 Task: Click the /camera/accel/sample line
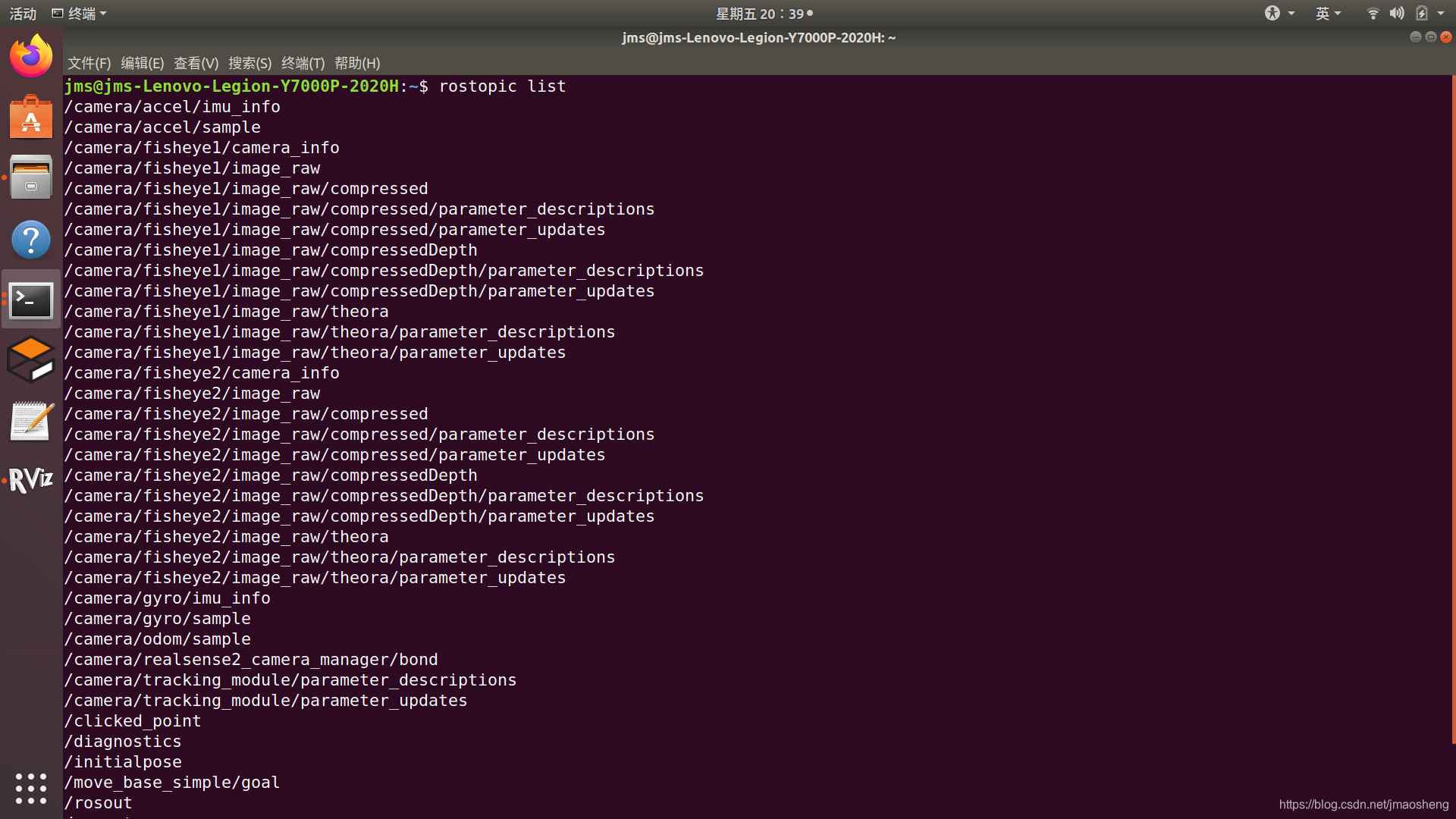tap(162, 127)
